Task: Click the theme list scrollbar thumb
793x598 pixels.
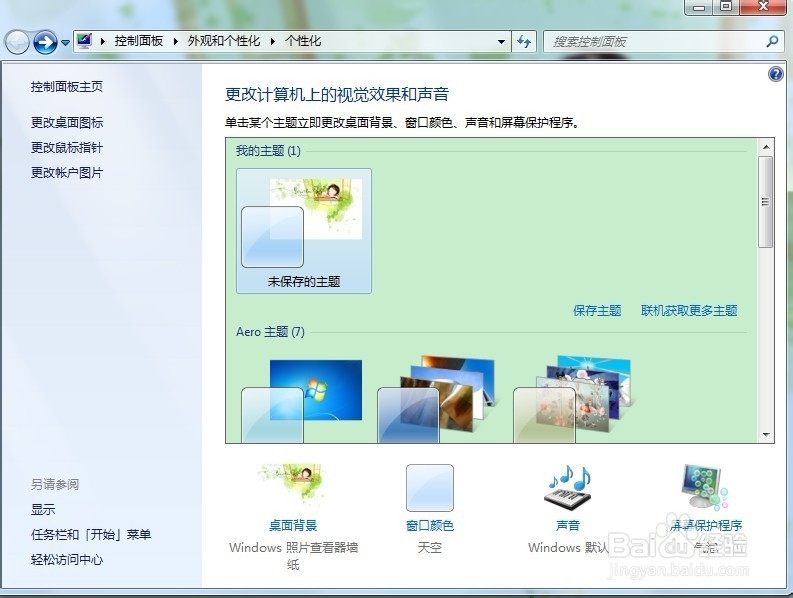Action: (x=766, y=202)
